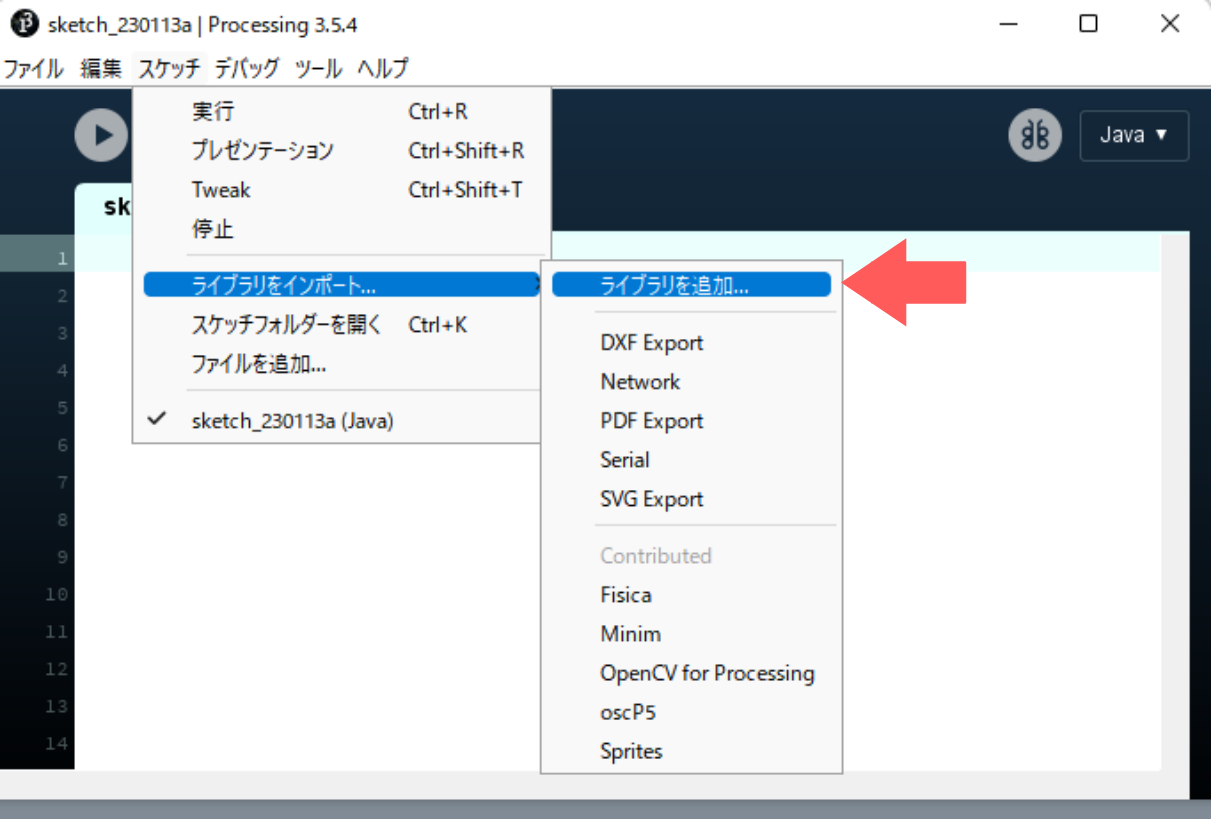Screen dimensions: 1211x819
Task: Import the Fisica library
Action: (691, 595)
